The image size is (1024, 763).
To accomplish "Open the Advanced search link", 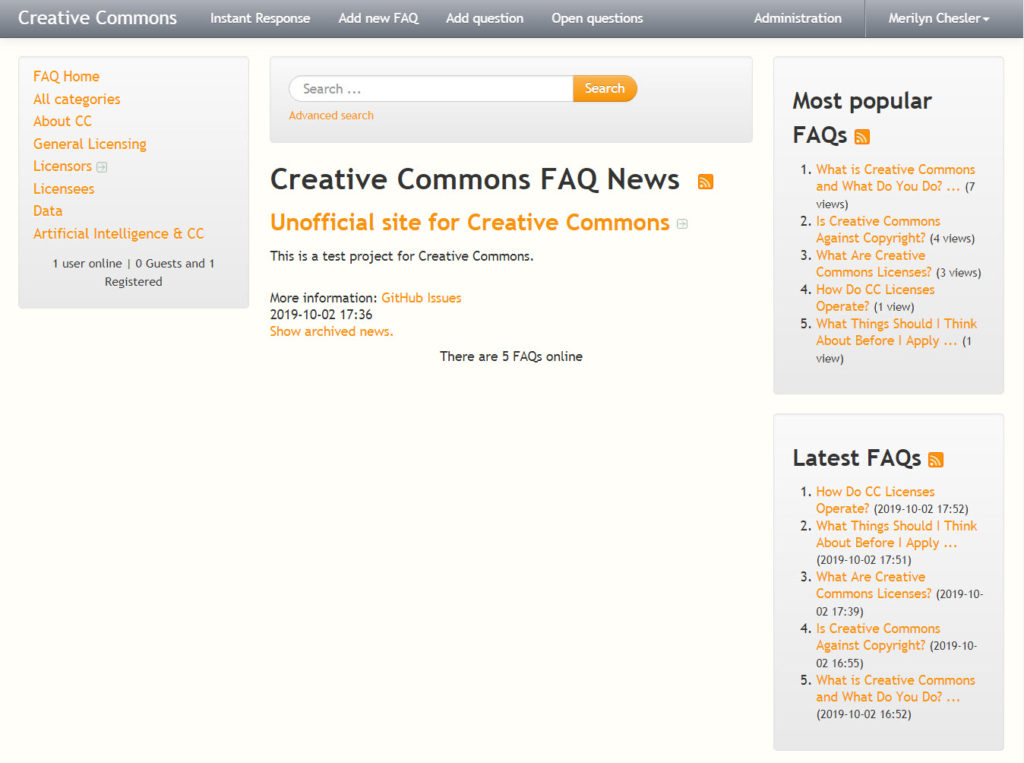I will click(331, 116).
